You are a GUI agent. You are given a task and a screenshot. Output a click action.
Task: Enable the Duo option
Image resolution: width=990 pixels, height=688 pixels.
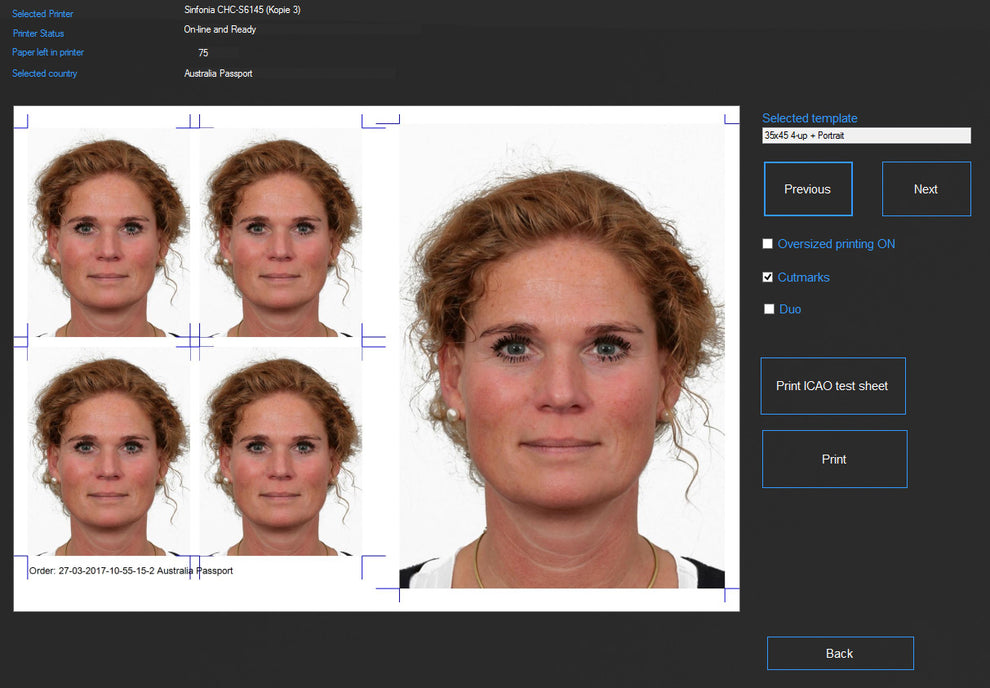pyautogui.click(x=768, y=309)
